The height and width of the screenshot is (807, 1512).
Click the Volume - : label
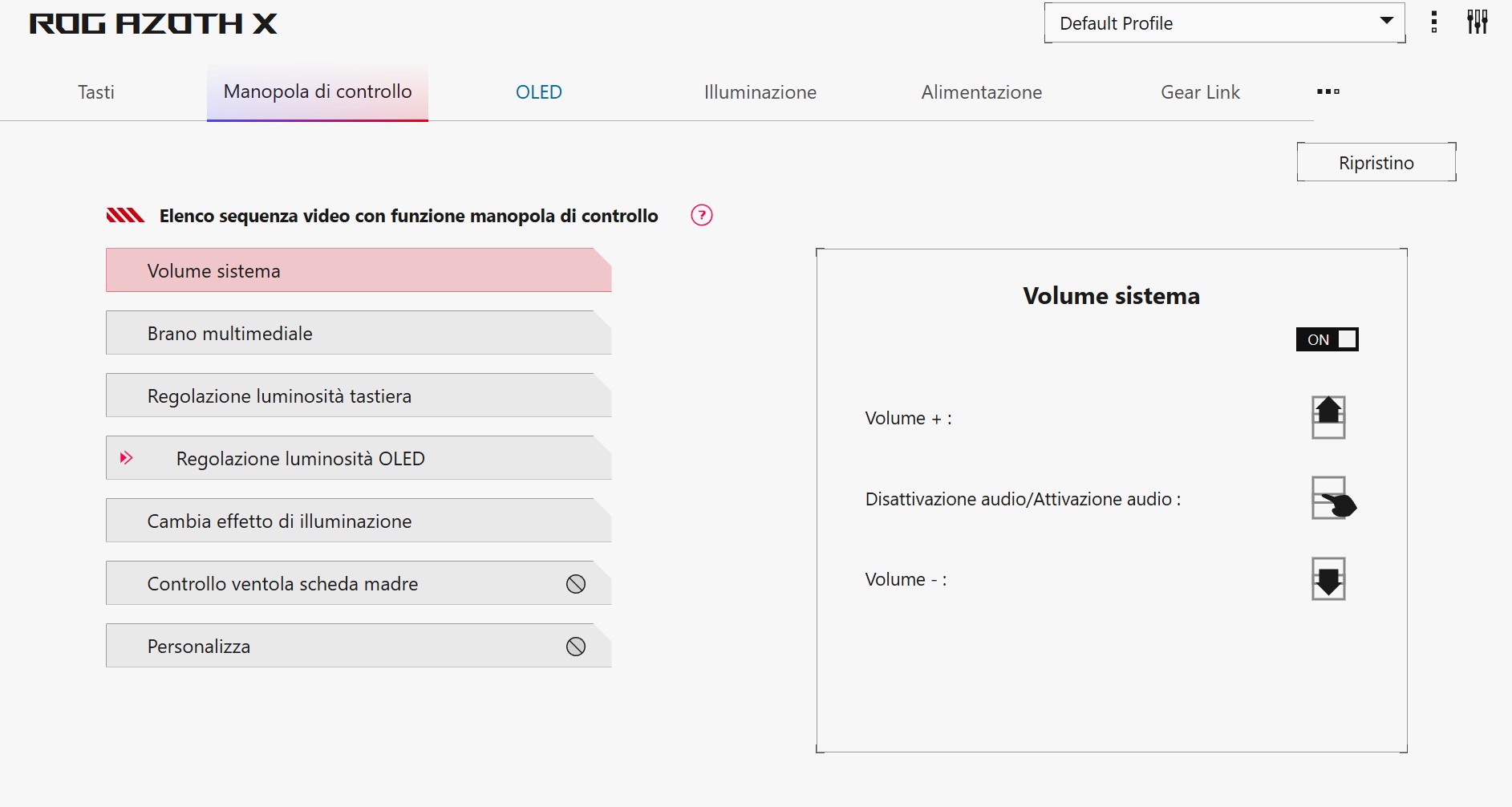pos(906,579)
